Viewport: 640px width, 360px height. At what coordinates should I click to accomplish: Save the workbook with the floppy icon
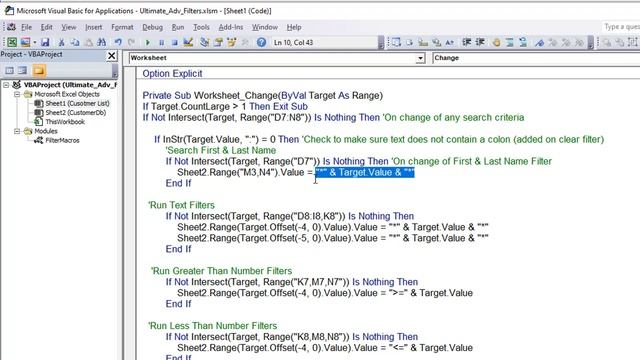coord(45,42)
